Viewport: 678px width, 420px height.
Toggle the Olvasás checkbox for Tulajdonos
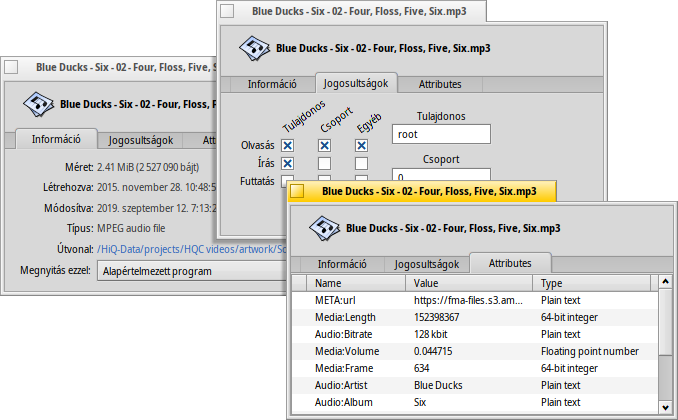pyautogui.click(x=288, y=145)
